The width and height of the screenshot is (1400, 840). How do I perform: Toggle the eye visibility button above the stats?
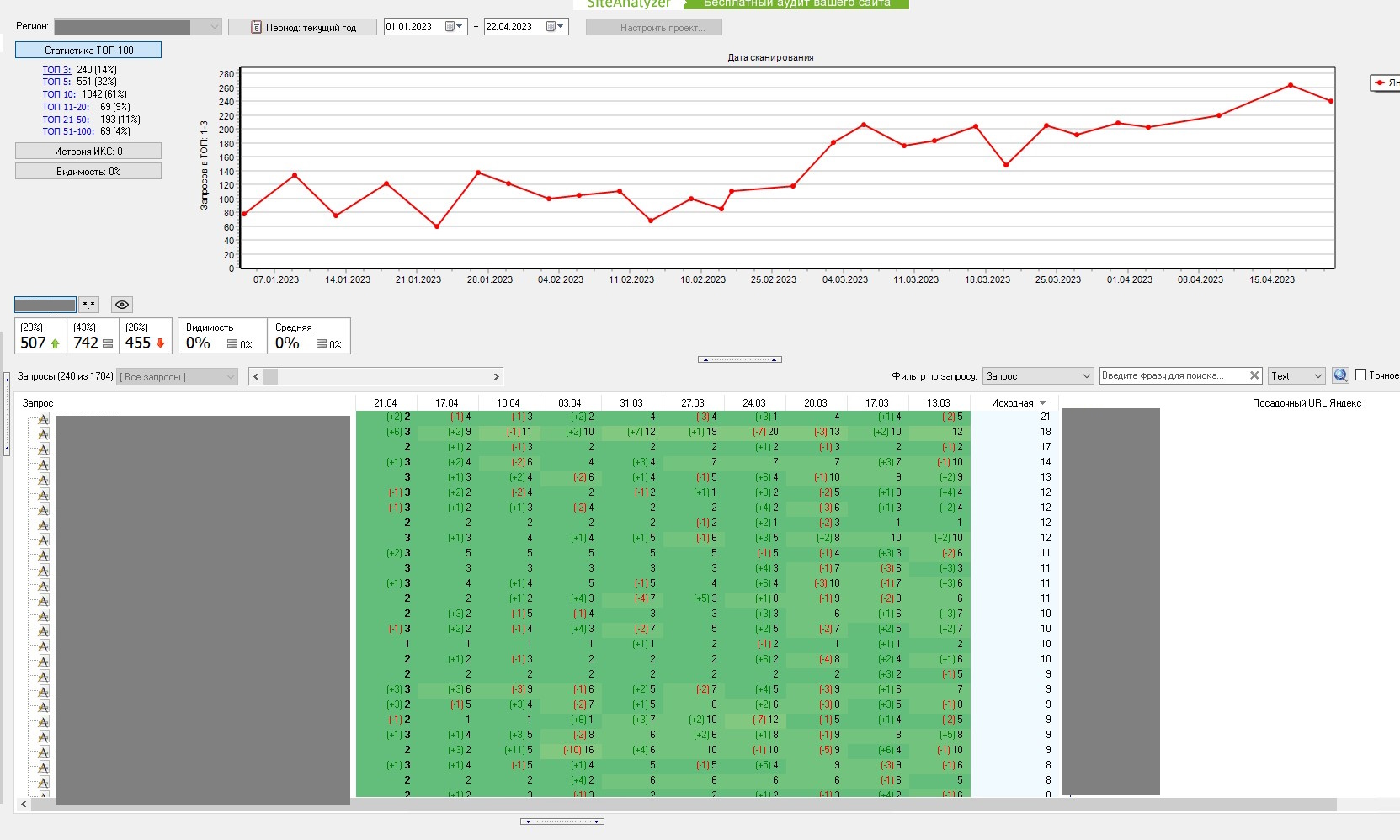coord(122,305)
